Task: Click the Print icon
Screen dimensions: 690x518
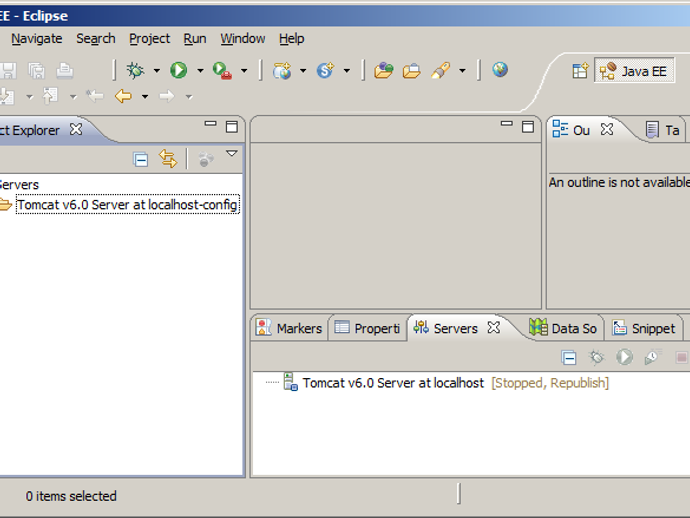Action: click(65, 70)
